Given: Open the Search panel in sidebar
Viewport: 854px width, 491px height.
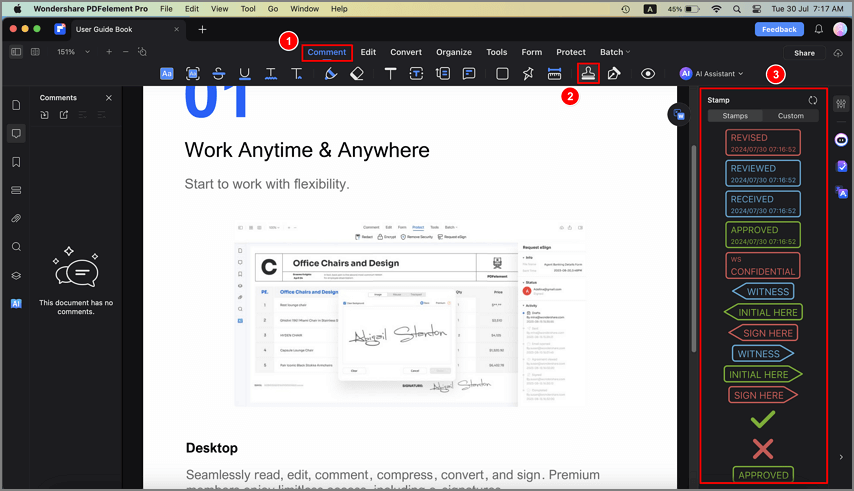Looking at the screenshot, I should pos(16,247).
